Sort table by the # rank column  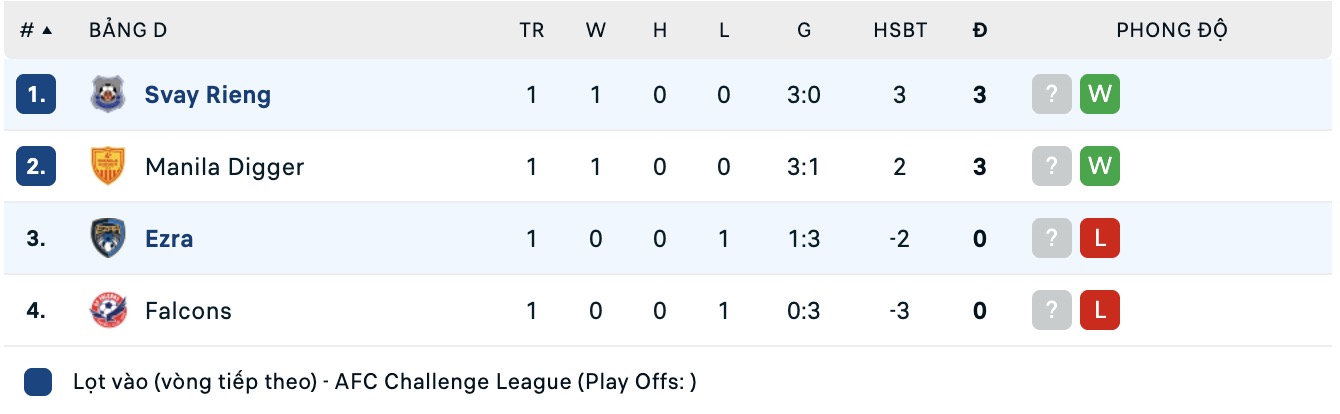35,30
